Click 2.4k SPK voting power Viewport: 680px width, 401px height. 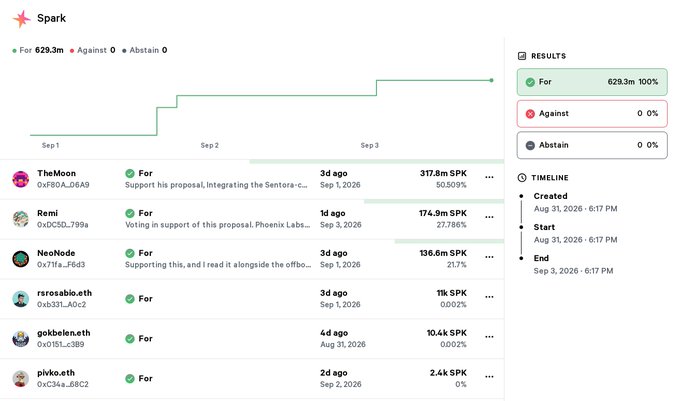pos(448,373)
